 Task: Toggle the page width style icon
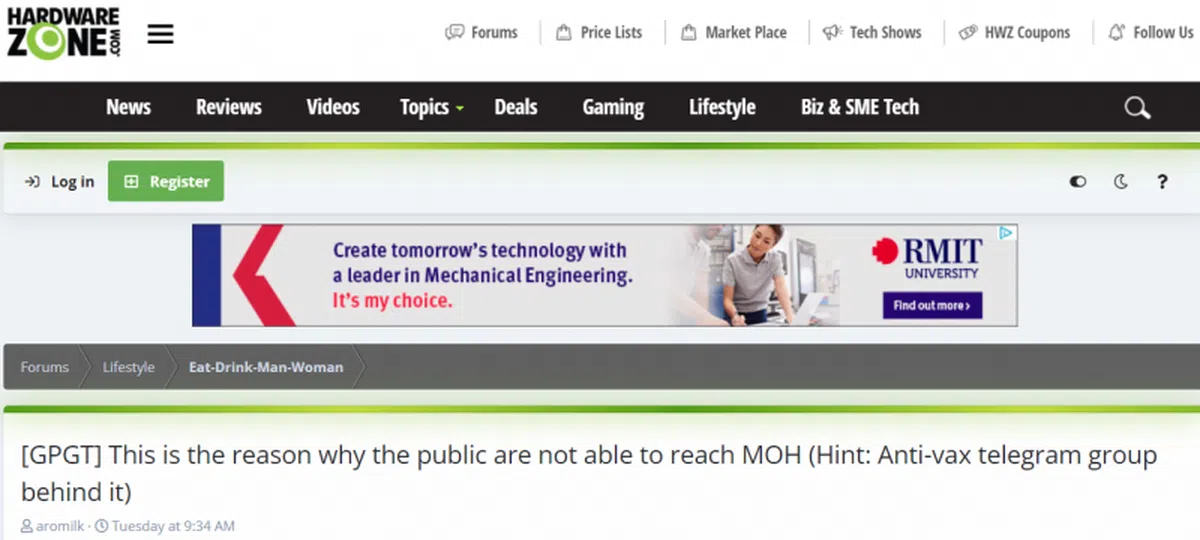[1078, 182]
